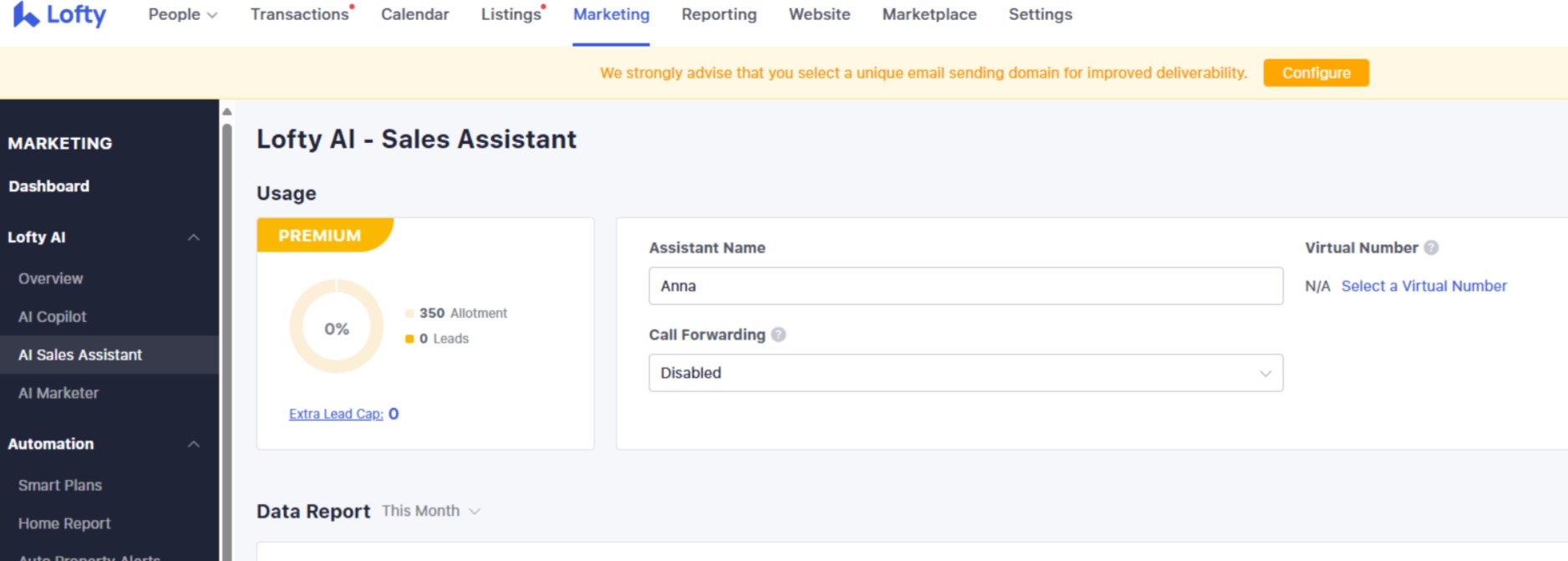Screen dimensions: 1568x561
Task: Go to the Website tab
Action: tap(819, 14)
